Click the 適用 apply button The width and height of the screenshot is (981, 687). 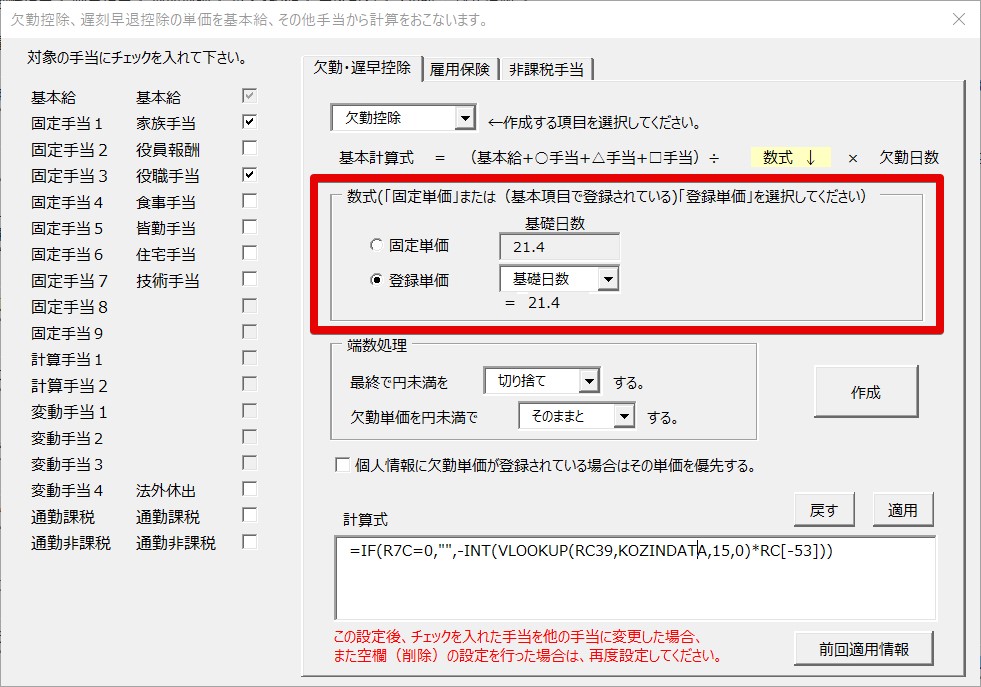tap(902, 509)
